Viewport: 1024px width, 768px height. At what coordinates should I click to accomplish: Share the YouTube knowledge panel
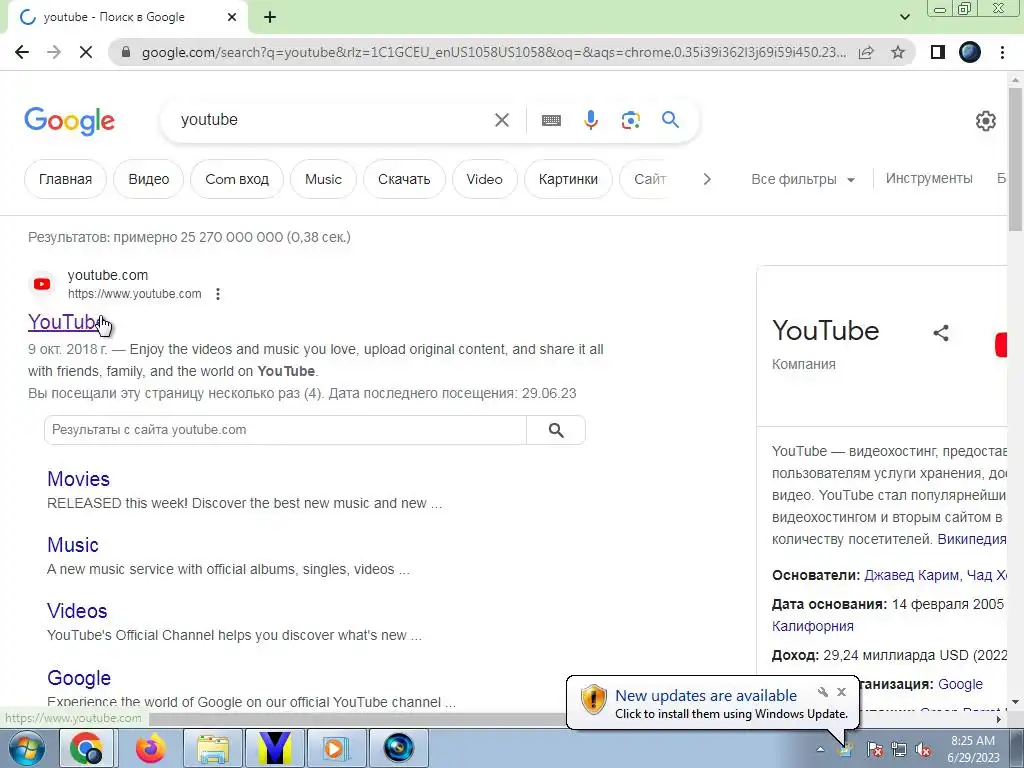(941, 333)
